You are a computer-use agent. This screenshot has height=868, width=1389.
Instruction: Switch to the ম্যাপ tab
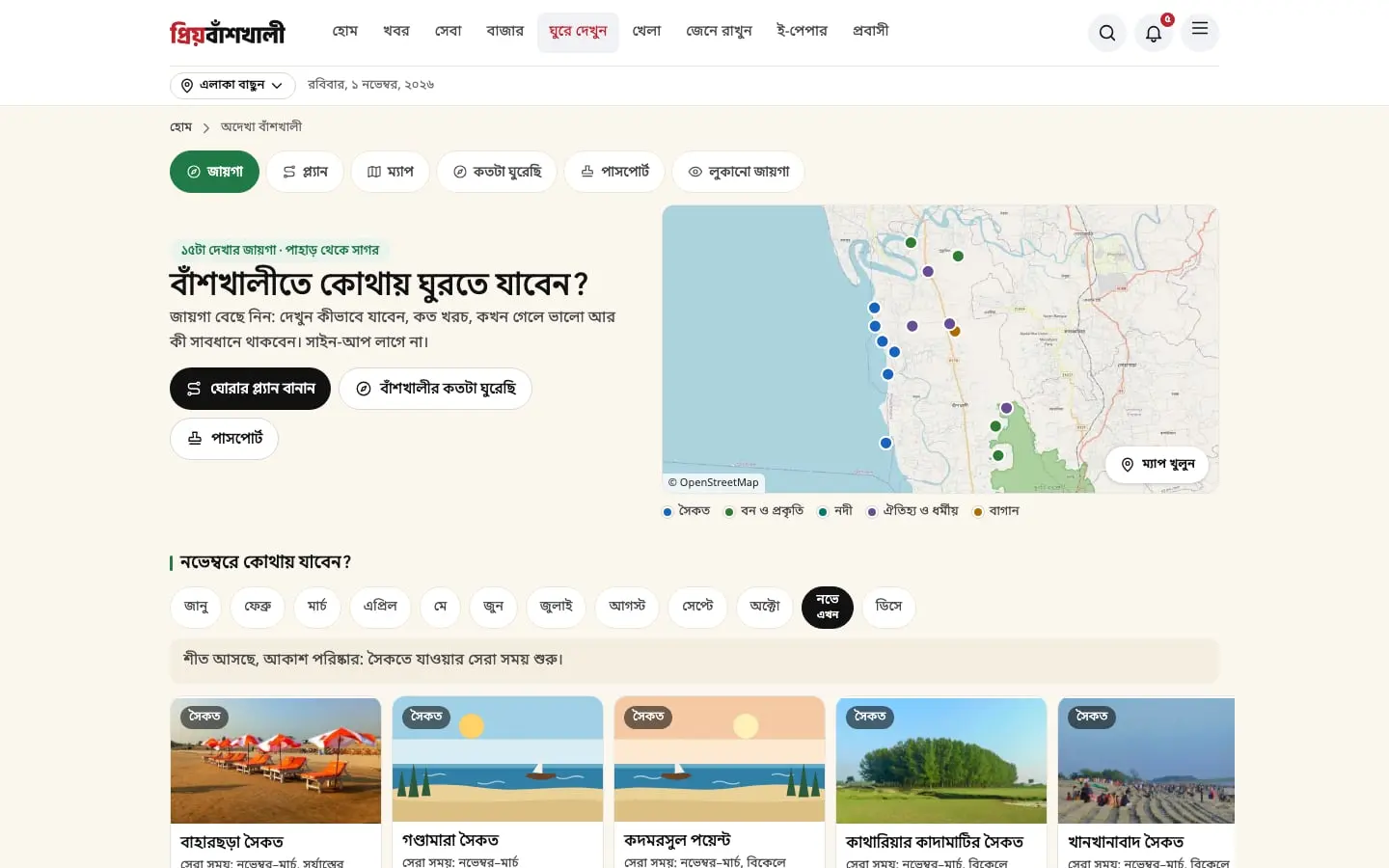point(391,172)
